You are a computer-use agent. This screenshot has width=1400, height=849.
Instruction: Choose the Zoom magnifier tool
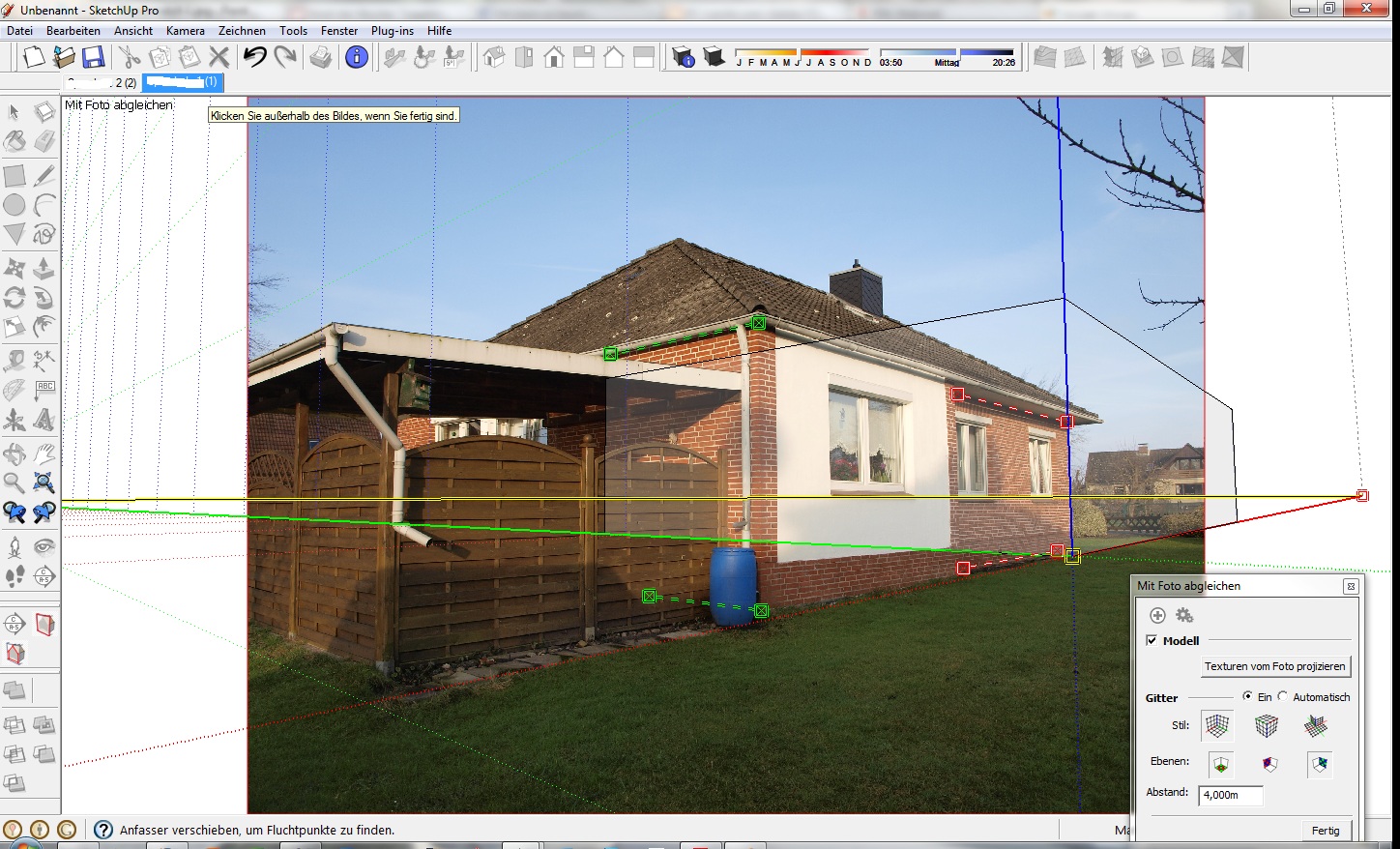tap(14, 483)
